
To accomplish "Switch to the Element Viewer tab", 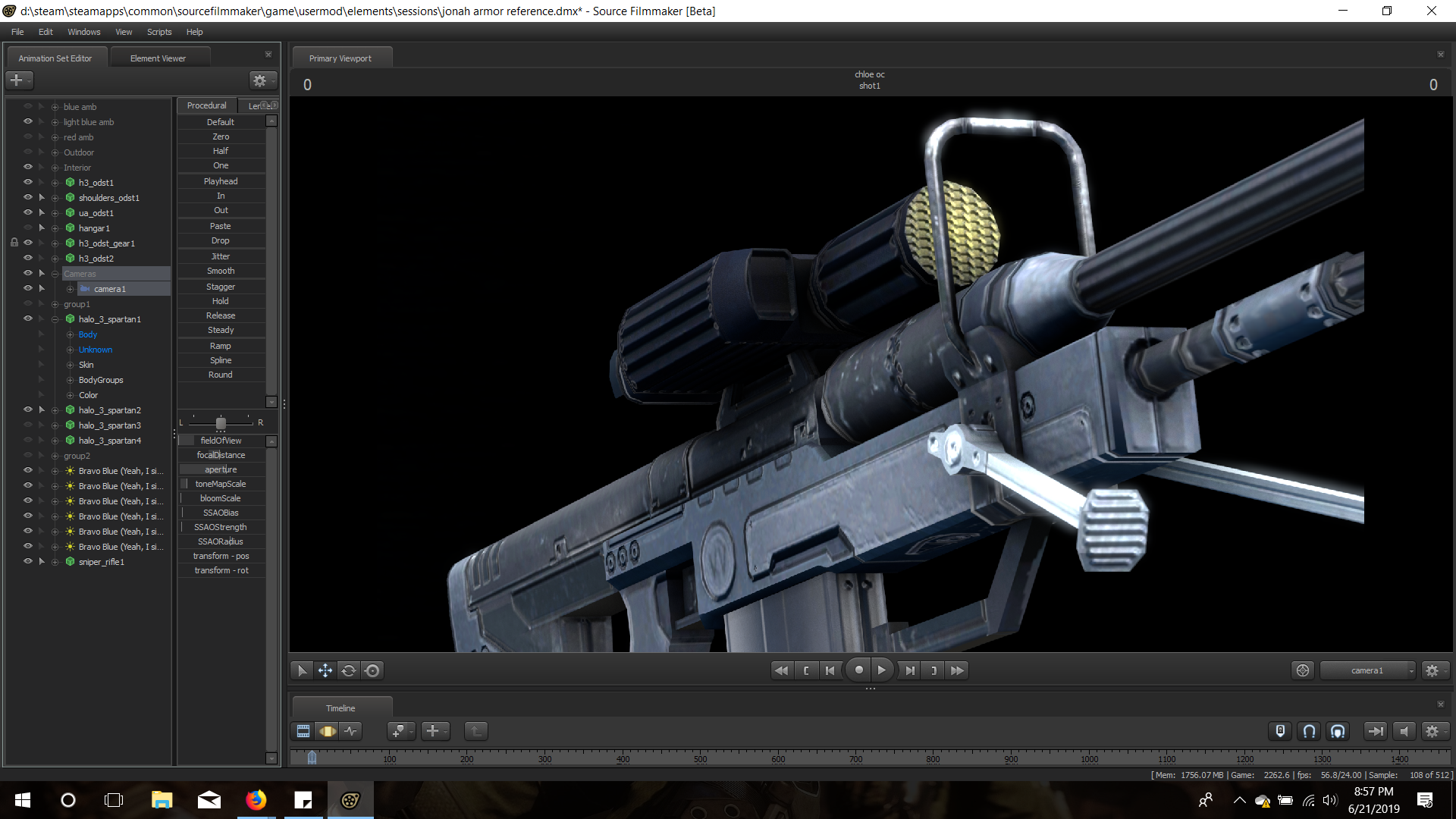I will click(x=158, y=58).
